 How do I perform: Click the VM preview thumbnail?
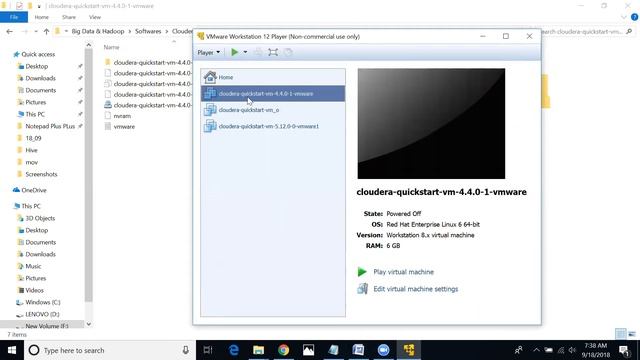pyautogui.click(x=431, y=124)
